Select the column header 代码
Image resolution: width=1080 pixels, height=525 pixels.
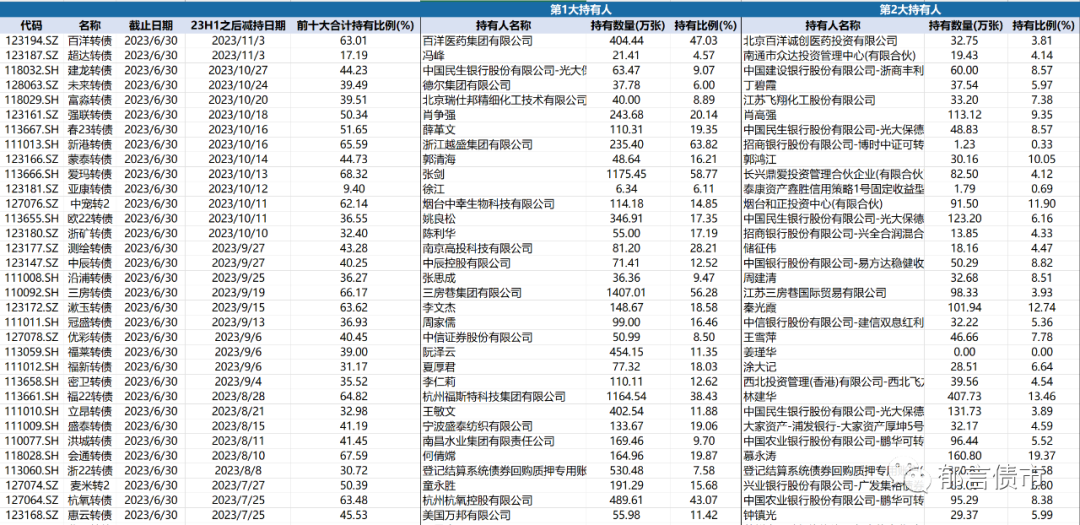tap(31, 26)
